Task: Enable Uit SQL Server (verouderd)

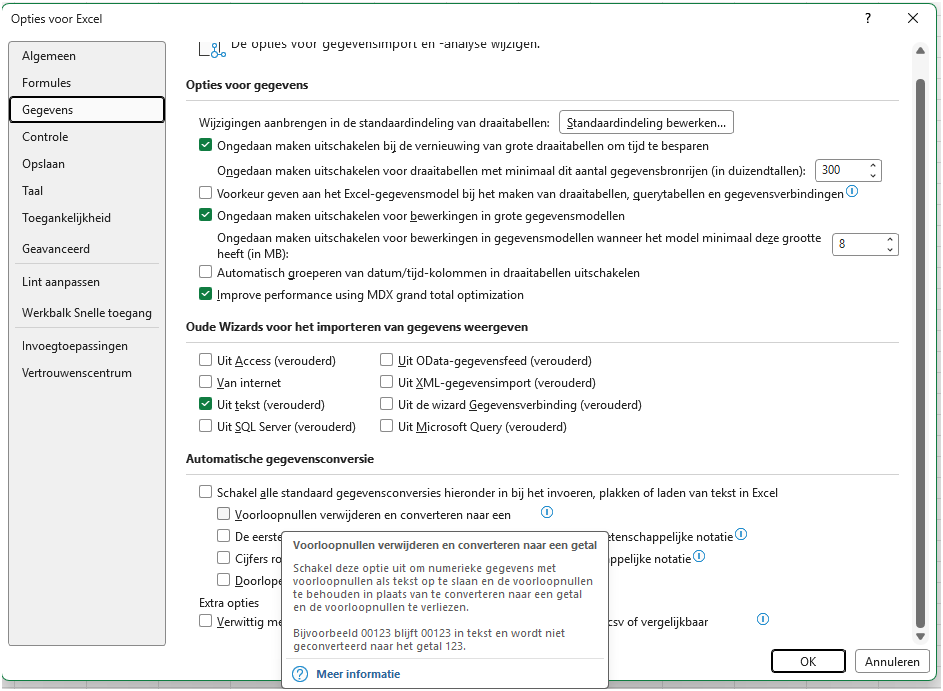Action: click(206, 426)
